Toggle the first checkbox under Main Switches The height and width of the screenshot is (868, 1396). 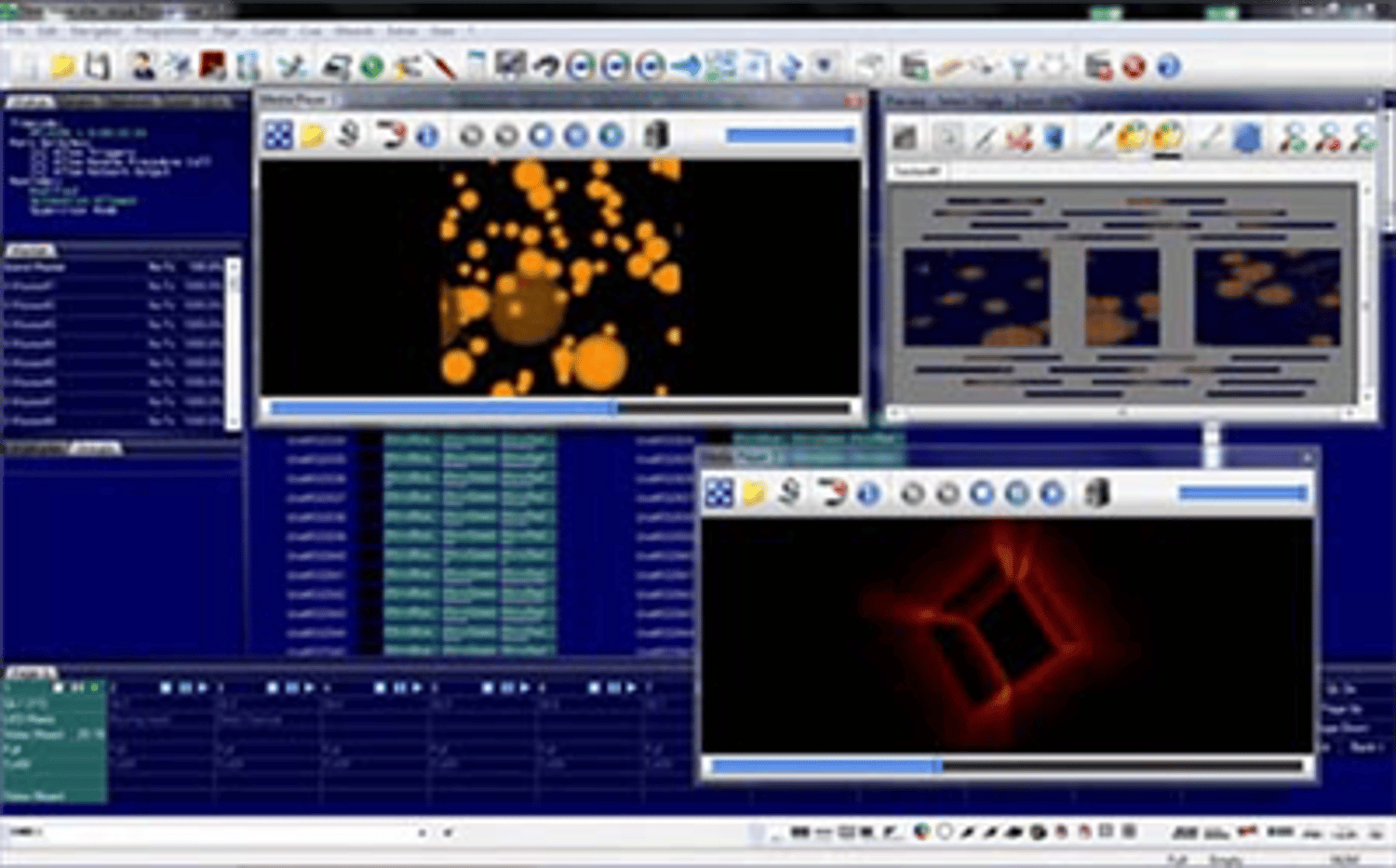(x=37, y=153)
